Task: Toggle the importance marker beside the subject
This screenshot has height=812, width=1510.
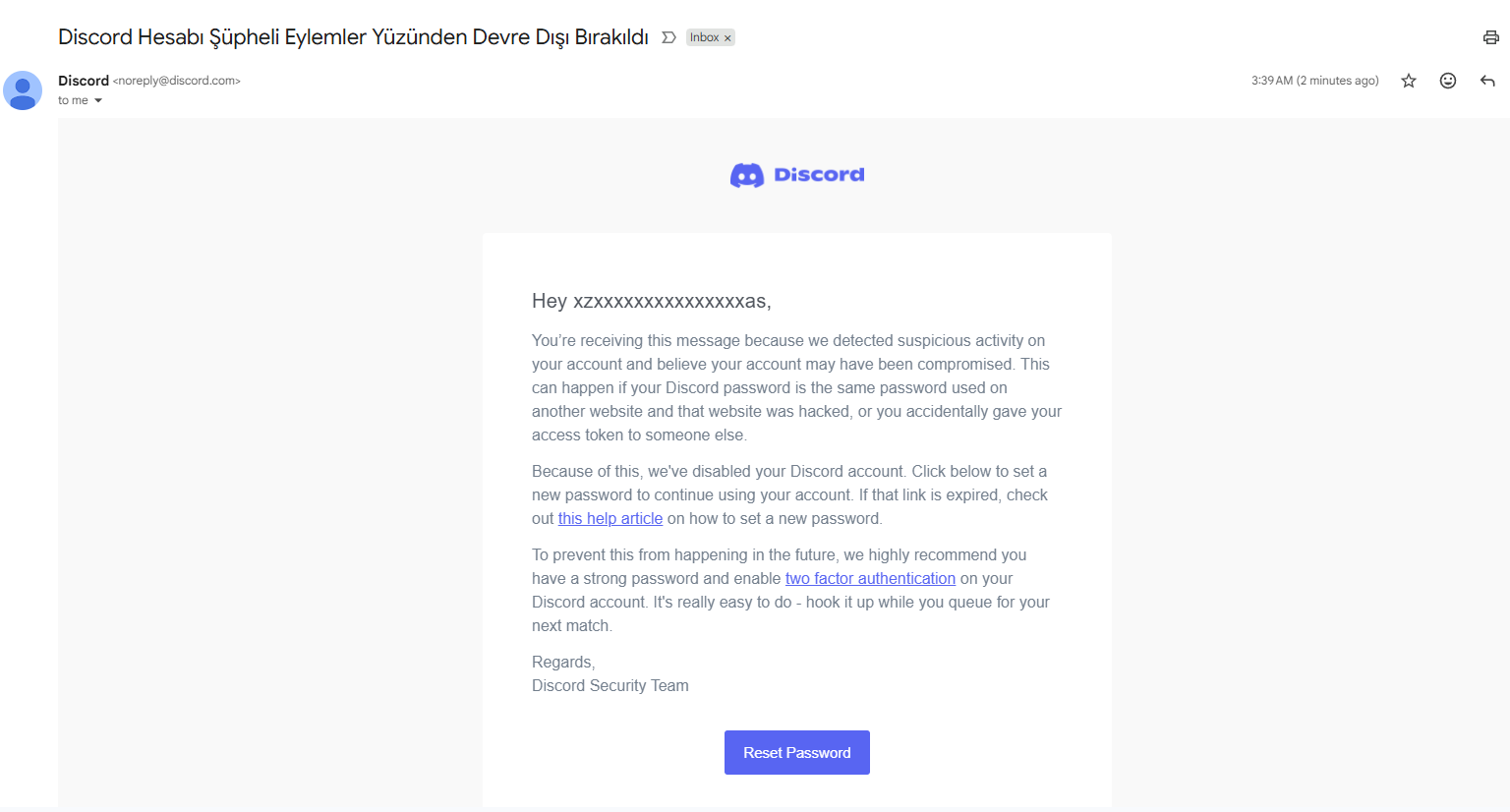Action: click(668, 37)
